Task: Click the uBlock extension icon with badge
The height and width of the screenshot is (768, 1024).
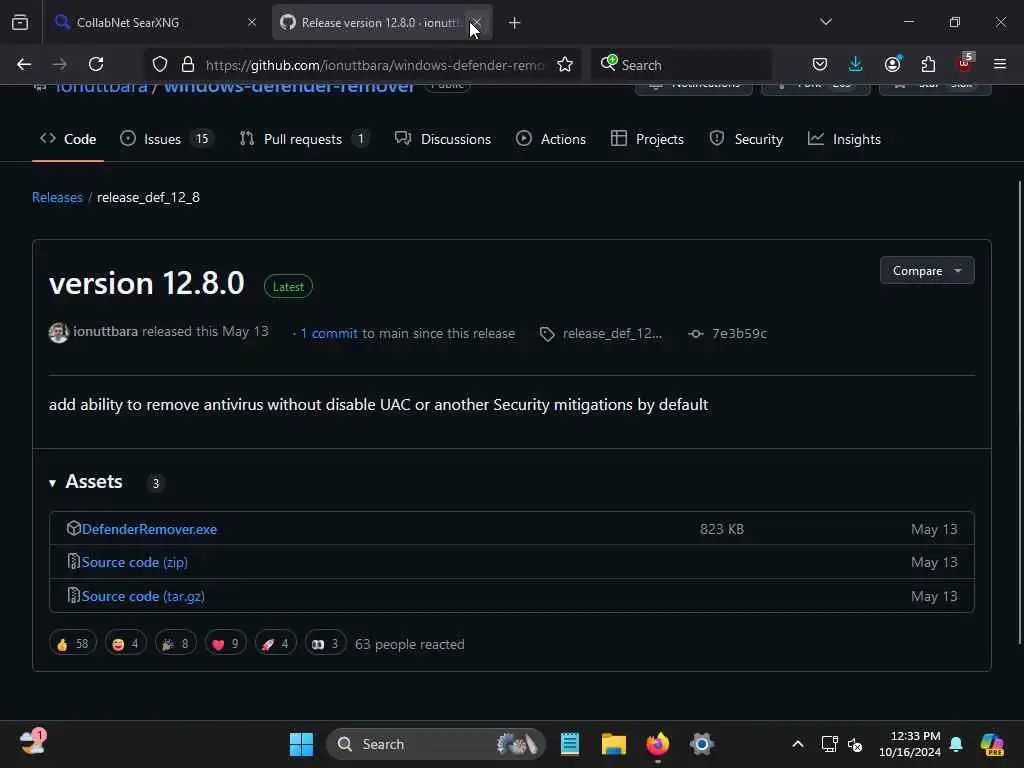Action: tap(965, 63)
